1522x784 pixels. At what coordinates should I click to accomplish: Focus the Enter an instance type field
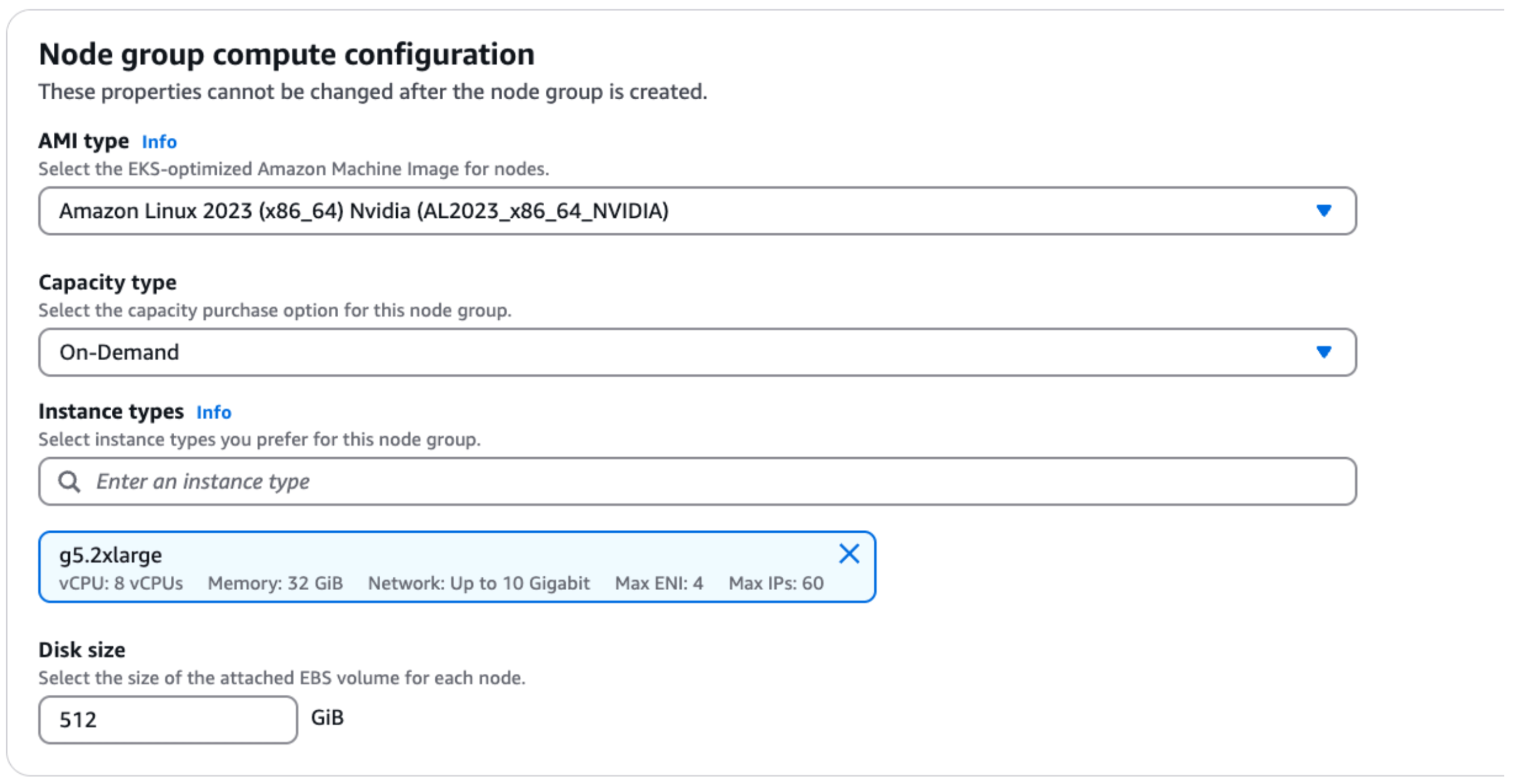click(x=709, y=482)
